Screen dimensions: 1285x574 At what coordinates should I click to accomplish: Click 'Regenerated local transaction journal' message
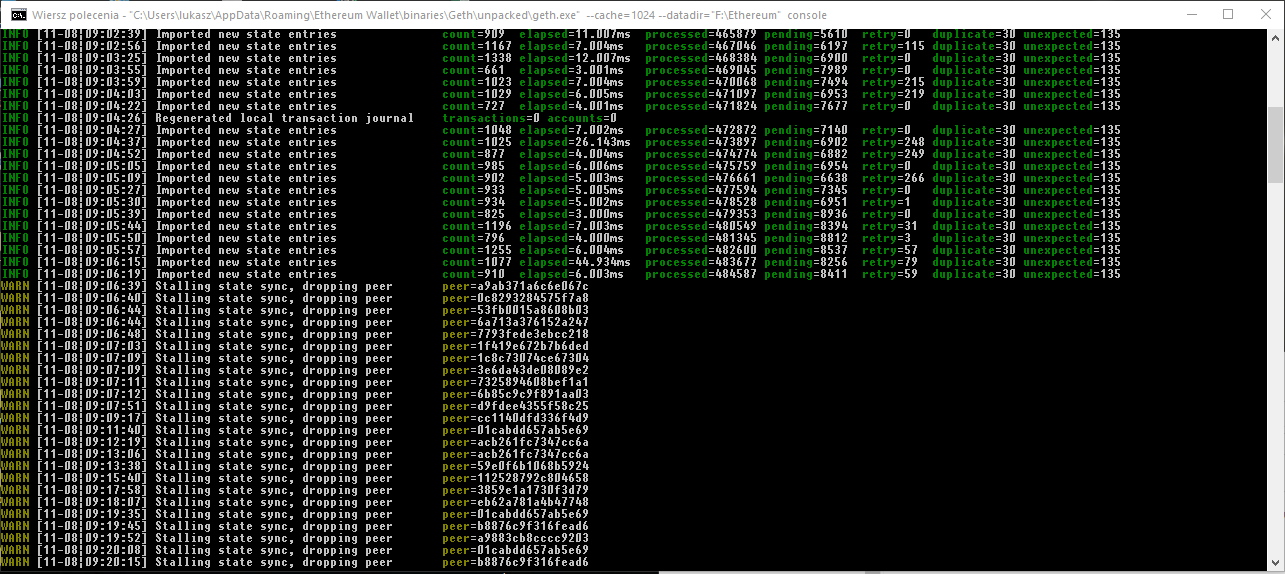pyautogui.click(x=284, y=118)
